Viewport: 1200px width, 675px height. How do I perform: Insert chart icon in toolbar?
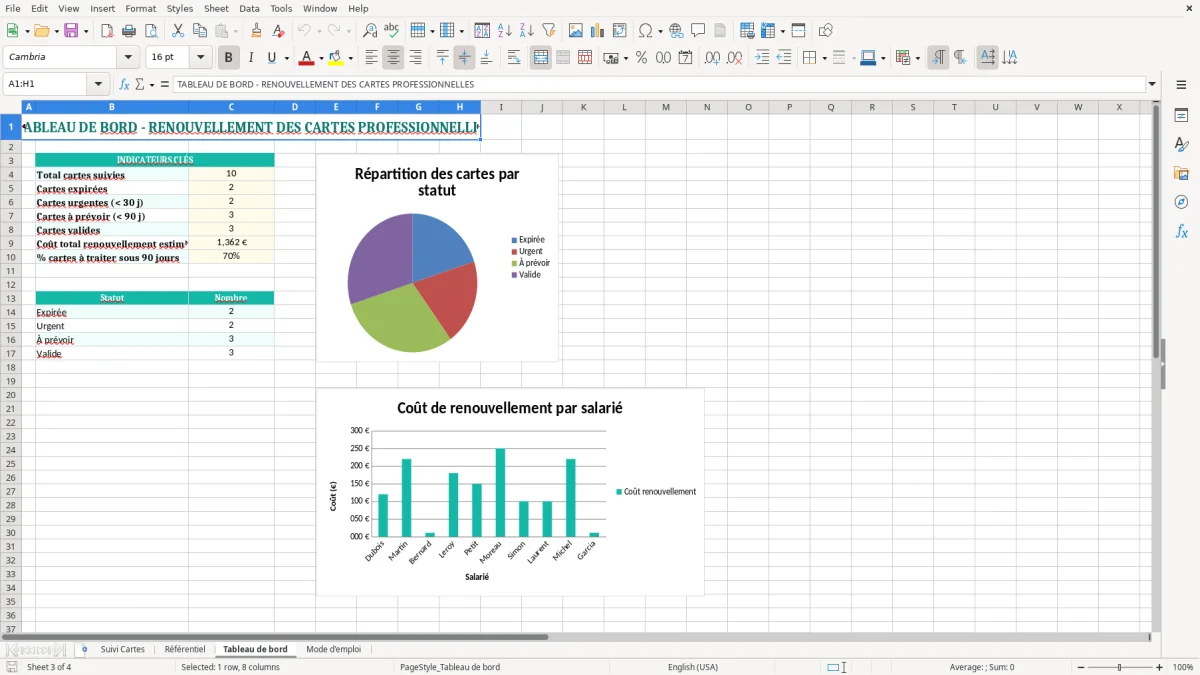(598, 31)
